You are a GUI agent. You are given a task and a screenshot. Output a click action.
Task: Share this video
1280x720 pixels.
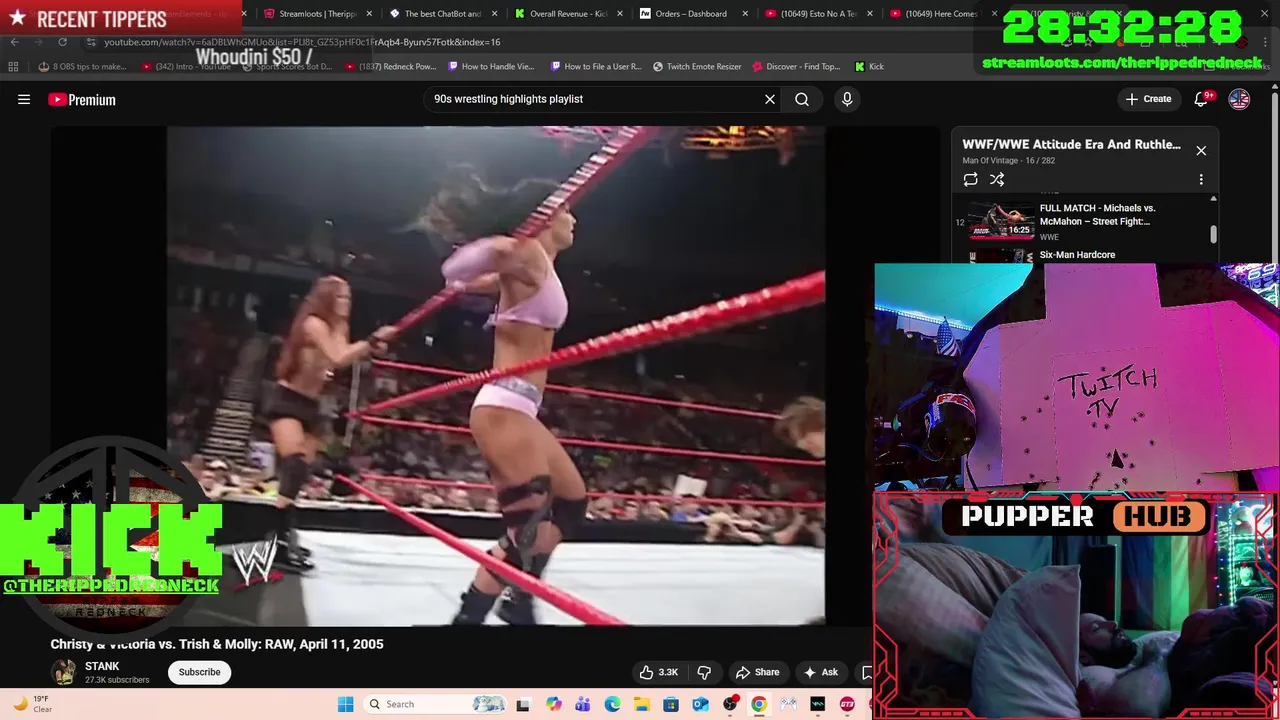(x=757, y=672)
